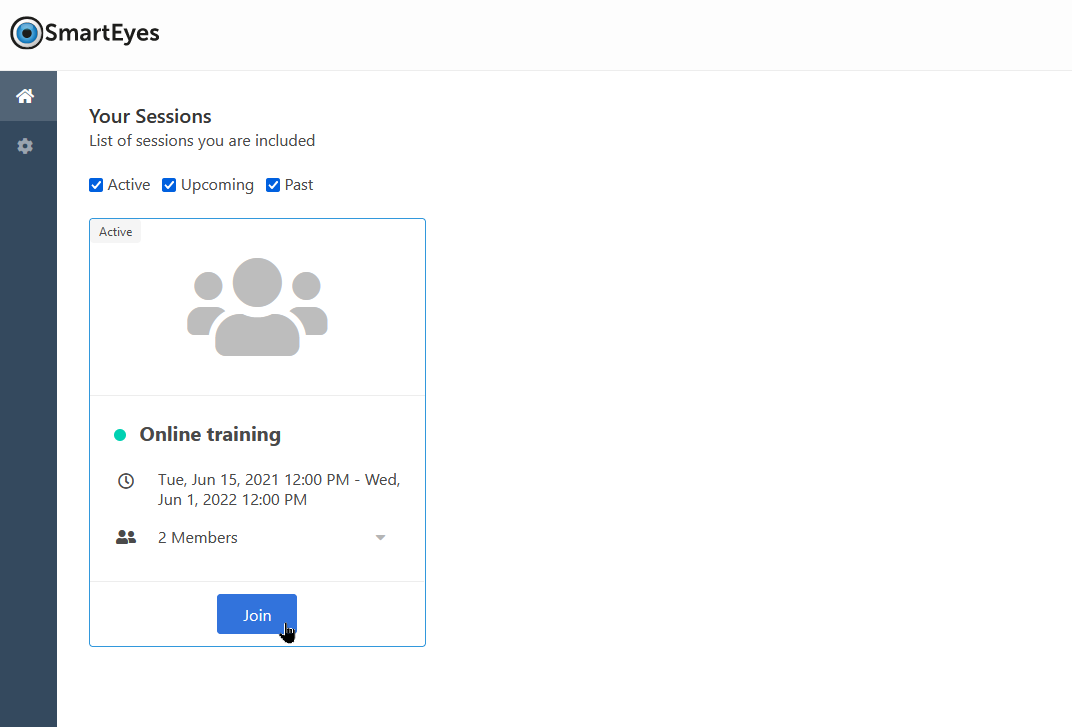Click the session date range text
The width and height of the screenshot is (1072, 727).
coord(278,490)
